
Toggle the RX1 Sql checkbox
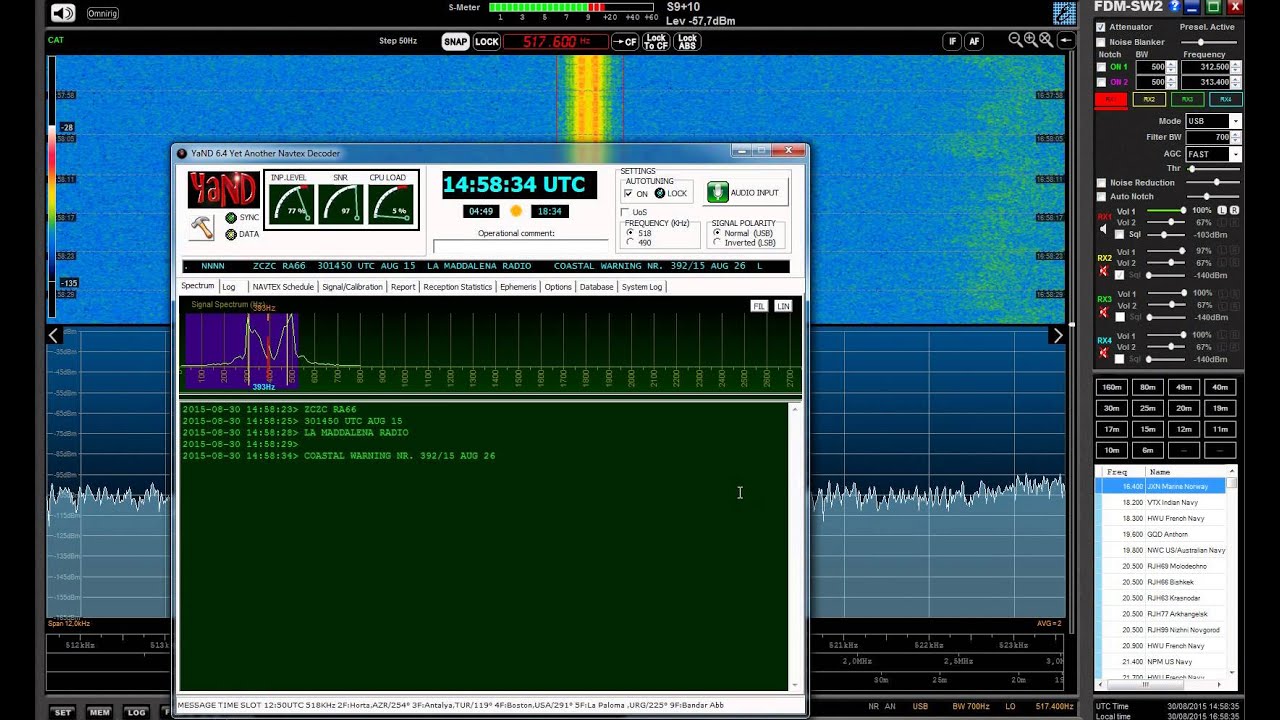[1120, 234]
